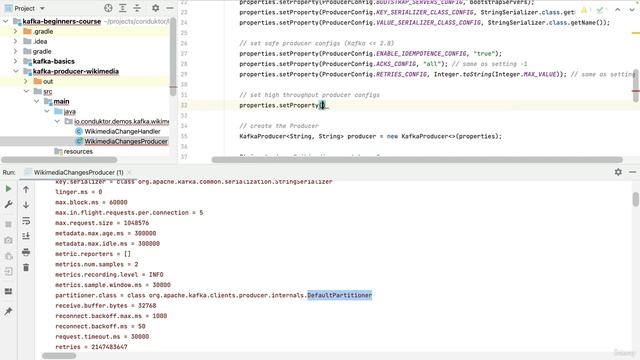Click the ENABLE_IDEMPOTENCE_CONFIG constant in code

421,53
